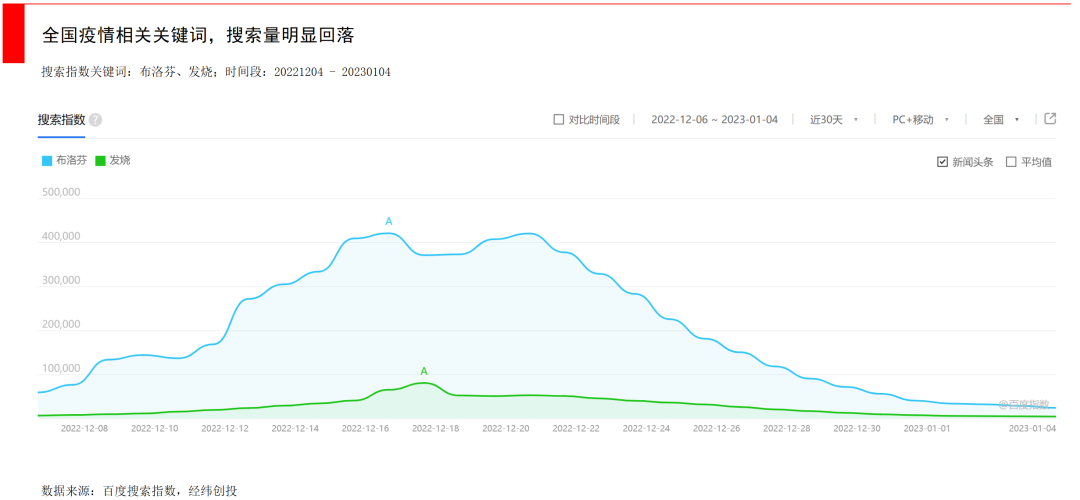Expand the PC+移动 device dropdown
The width and height of the screenshot is (1080, 500).
[x=920, y=120]
